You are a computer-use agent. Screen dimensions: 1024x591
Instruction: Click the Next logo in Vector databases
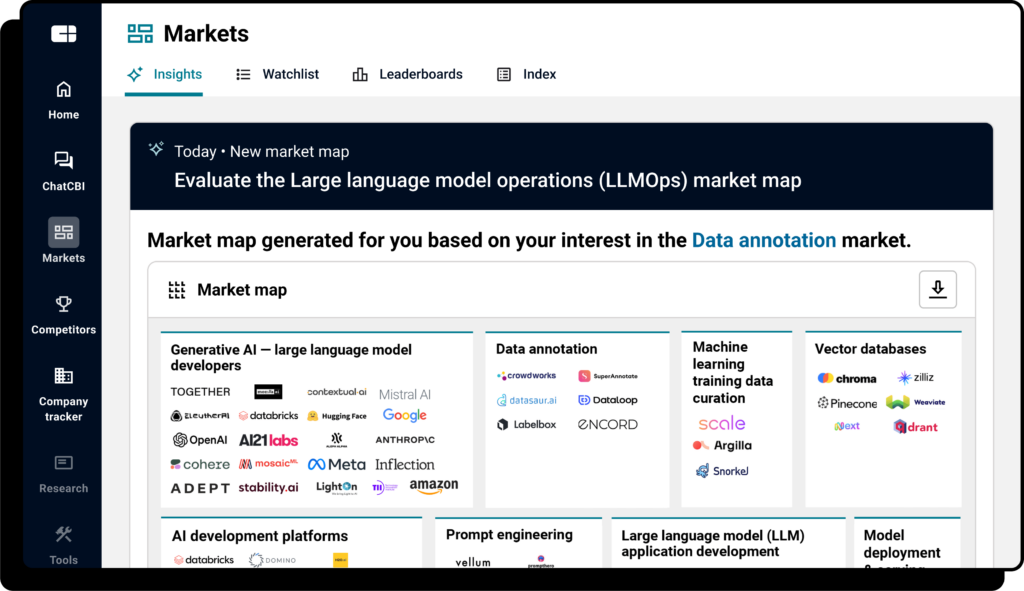pos(847,426)
